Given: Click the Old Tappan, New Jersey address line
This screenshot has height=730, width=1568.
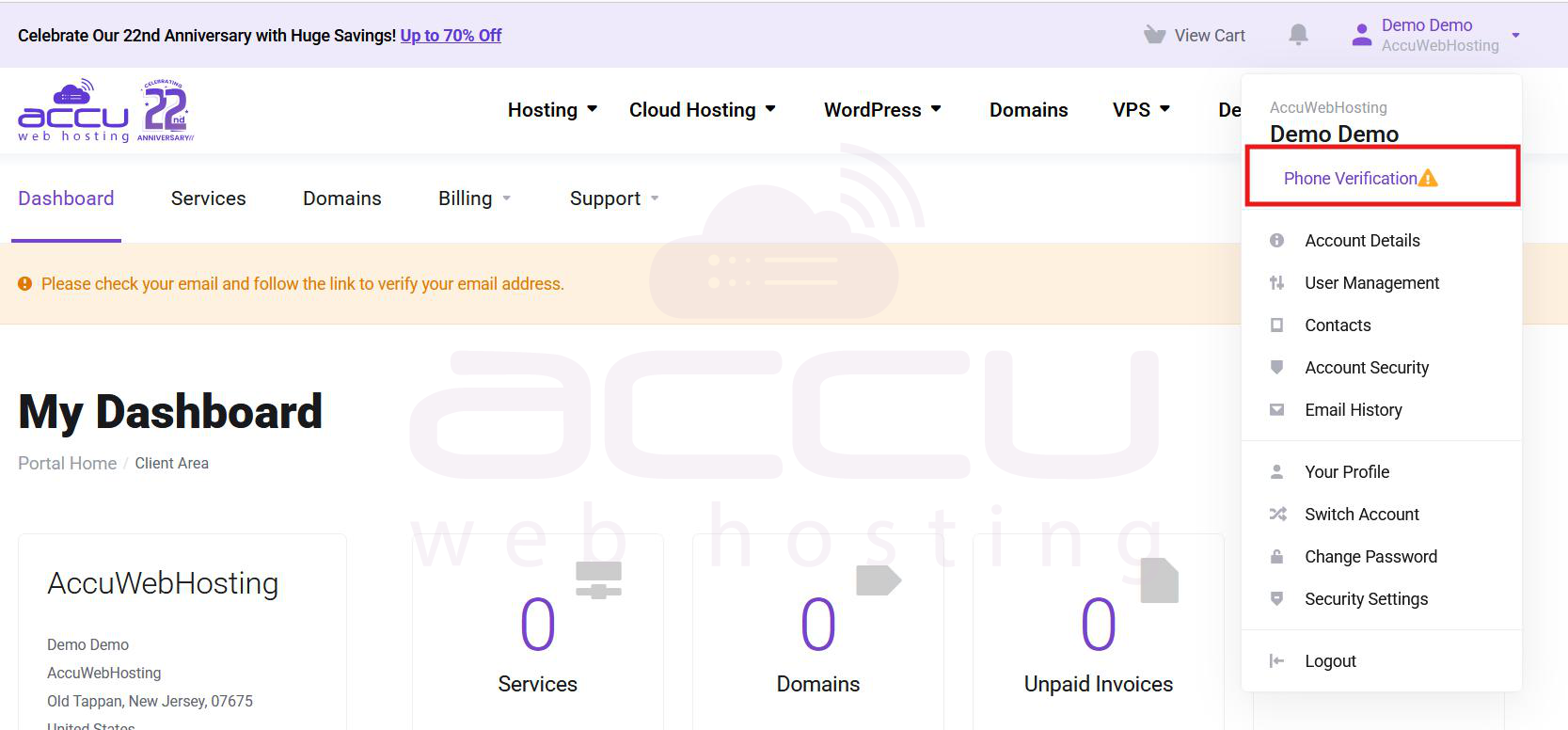Looking at the screenshot, I should (150, 702).
